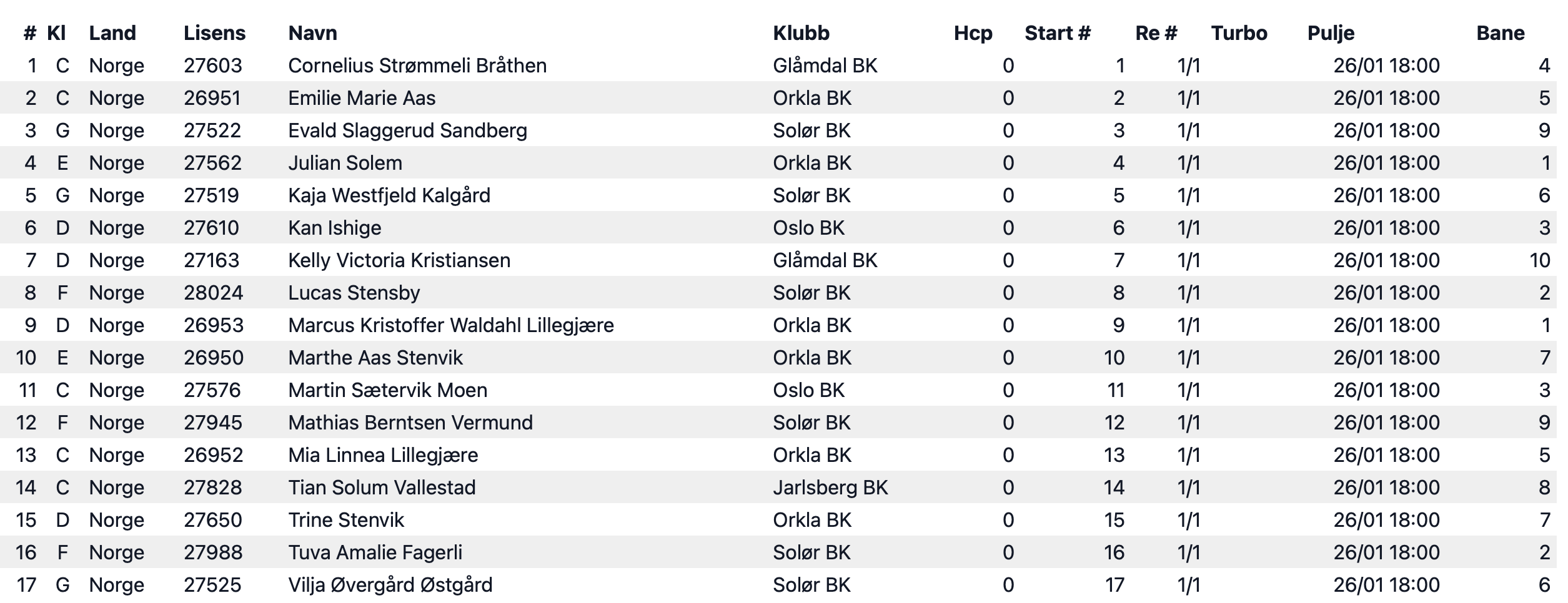The height and width of the screenshot is (603, 1568).
Task: Sort the table by Navn column header
Action: pos(312,33)
